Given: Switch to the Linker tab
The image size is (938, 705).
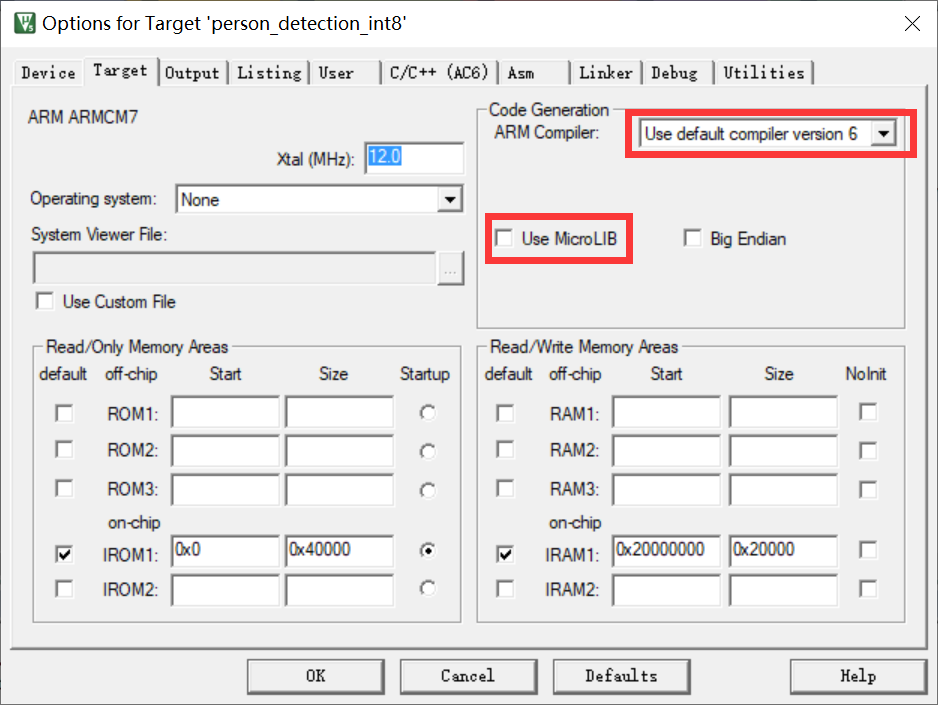Looking at the screenshot, I should coord(605,73).
